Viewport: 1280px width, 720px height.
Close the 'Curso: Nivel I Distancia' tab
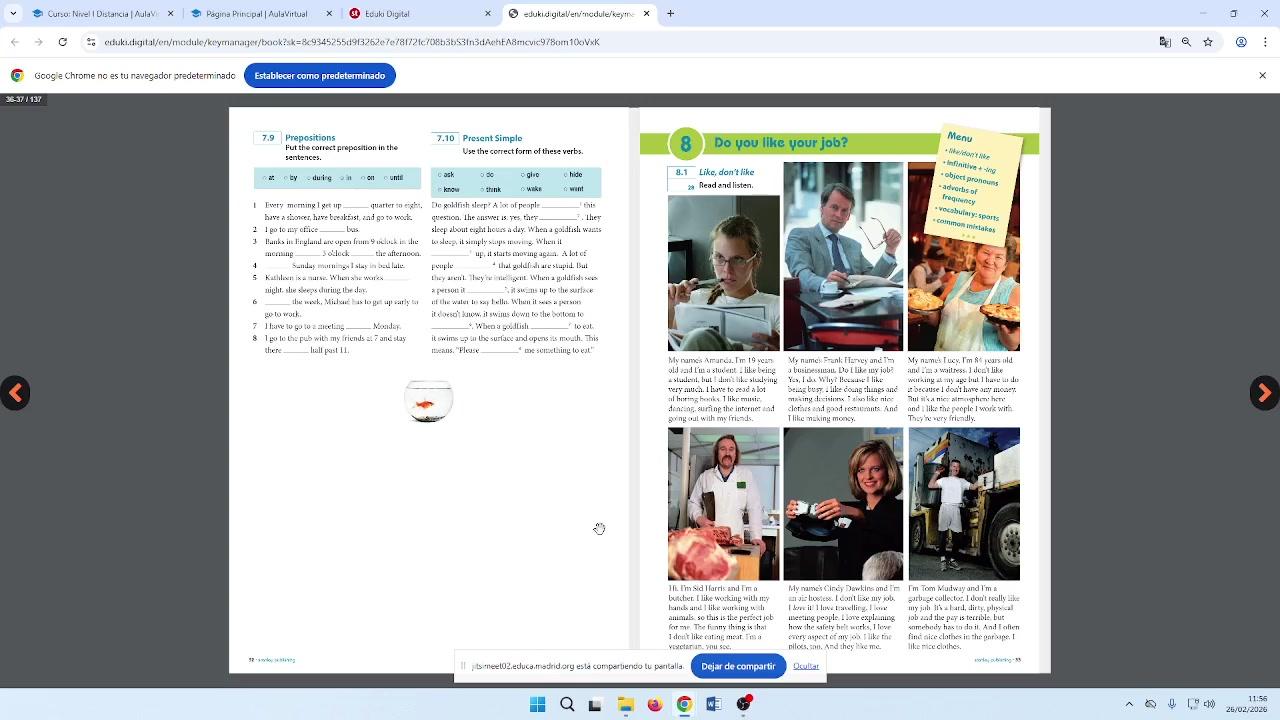pos(170,14)
